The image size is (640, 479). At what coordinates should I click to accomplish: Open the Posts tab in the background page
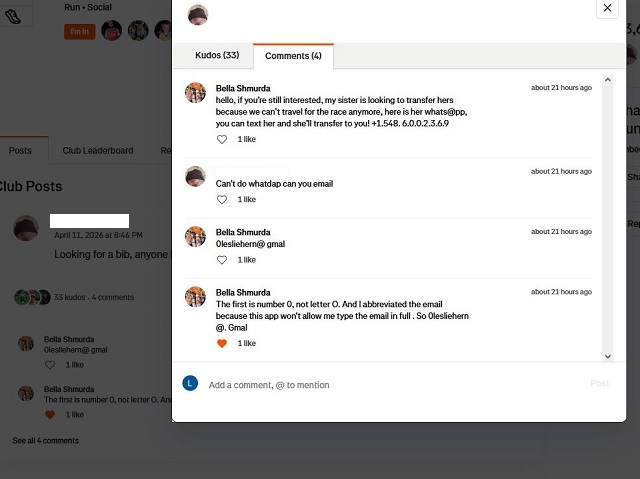20,151
